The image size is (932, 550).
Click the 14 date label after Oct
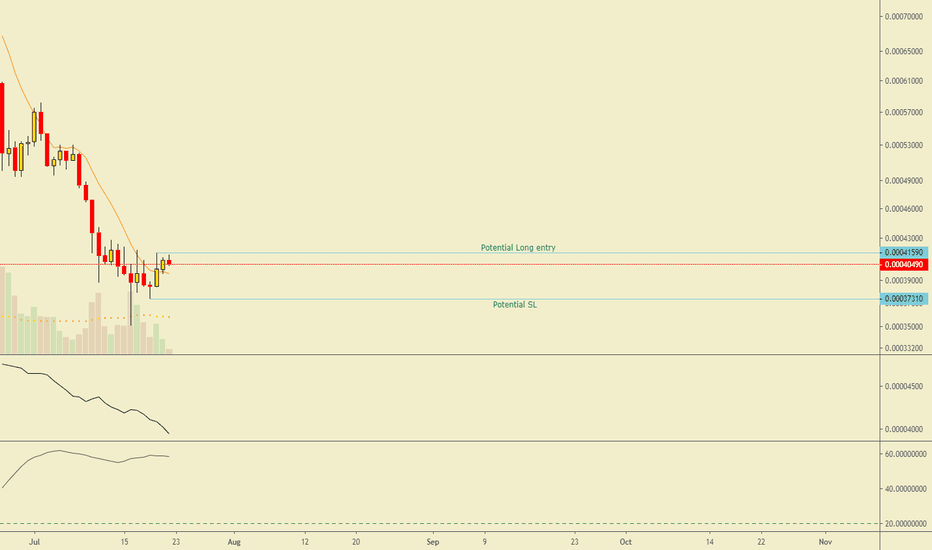click(710, 542)
